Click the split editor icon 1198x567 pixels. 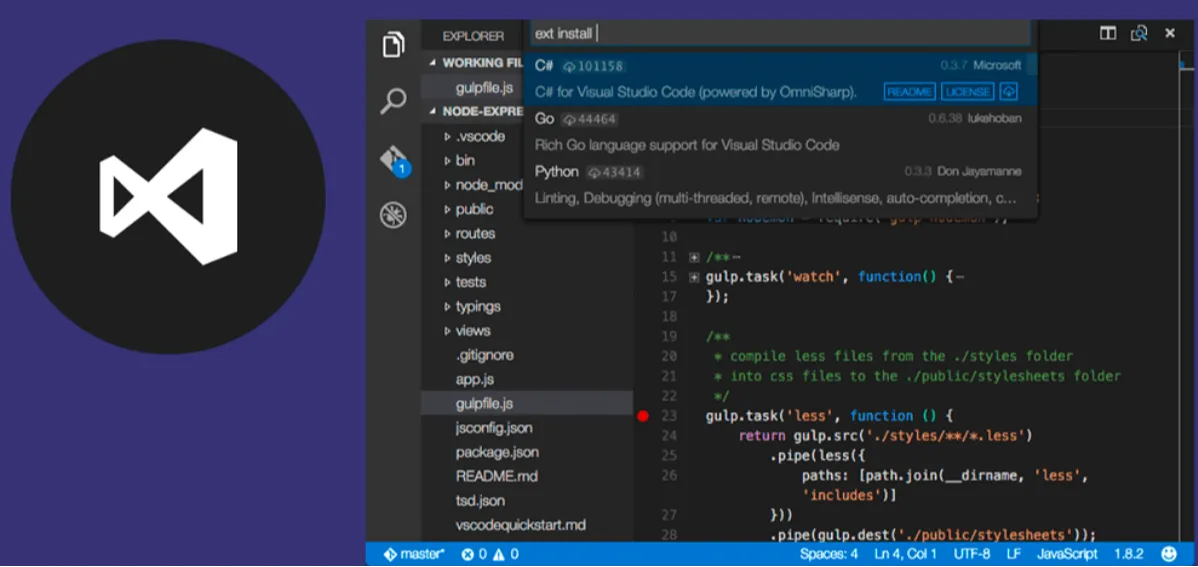coord(1107,33)
